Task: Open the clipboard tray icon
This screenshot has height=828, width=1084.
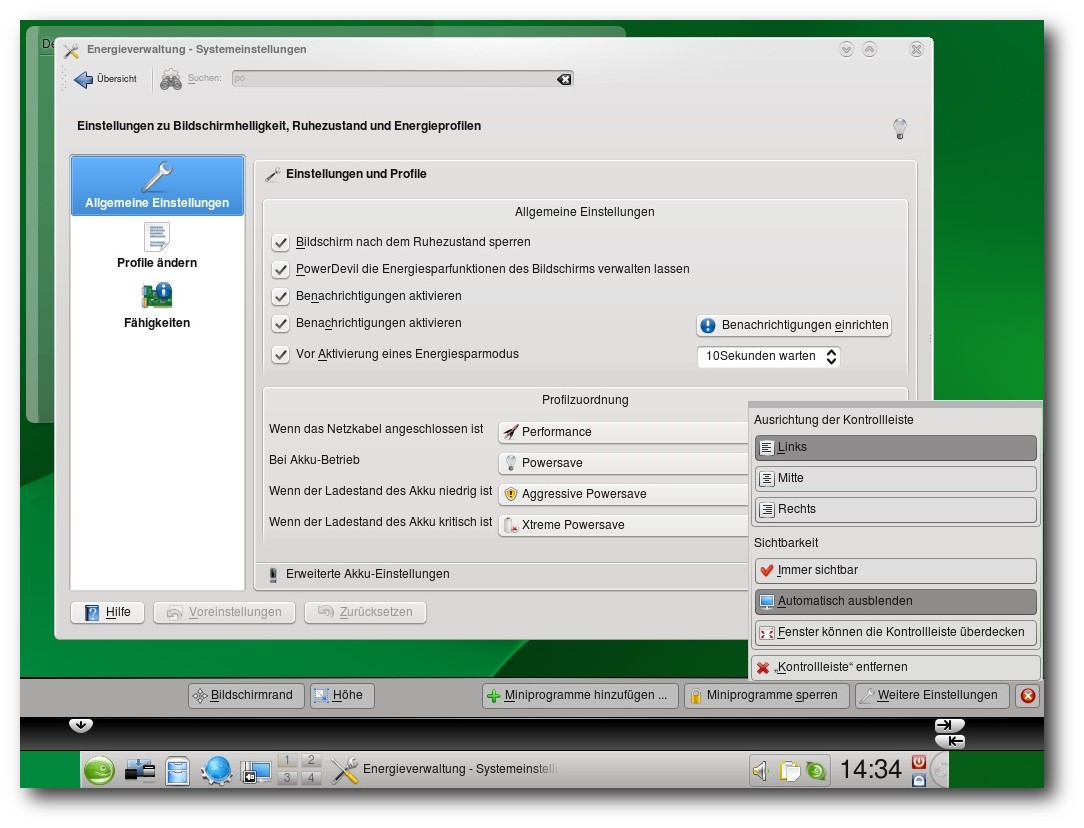Action: click(x=789, y=771)
